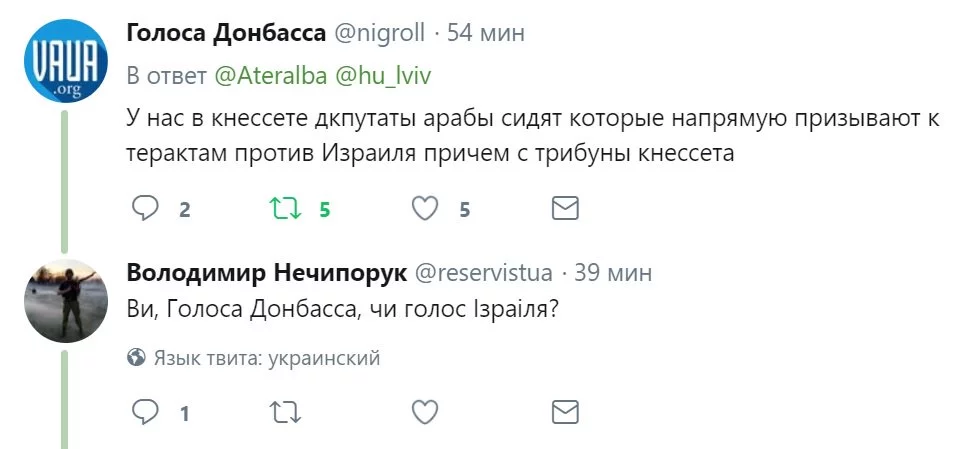Click the Язык твита: украинский label
Screen dimensions: 966x449
point(266,357)
